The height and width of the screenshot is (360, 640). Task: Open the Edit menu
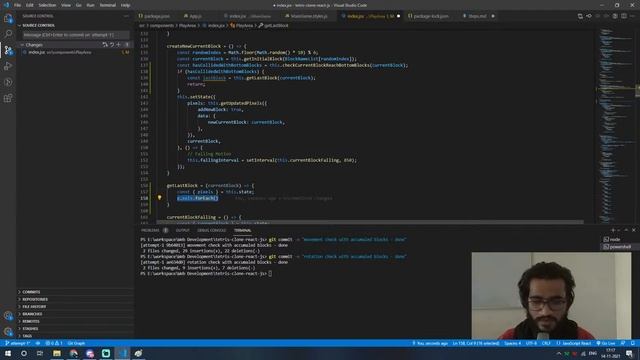click(29, 5)
